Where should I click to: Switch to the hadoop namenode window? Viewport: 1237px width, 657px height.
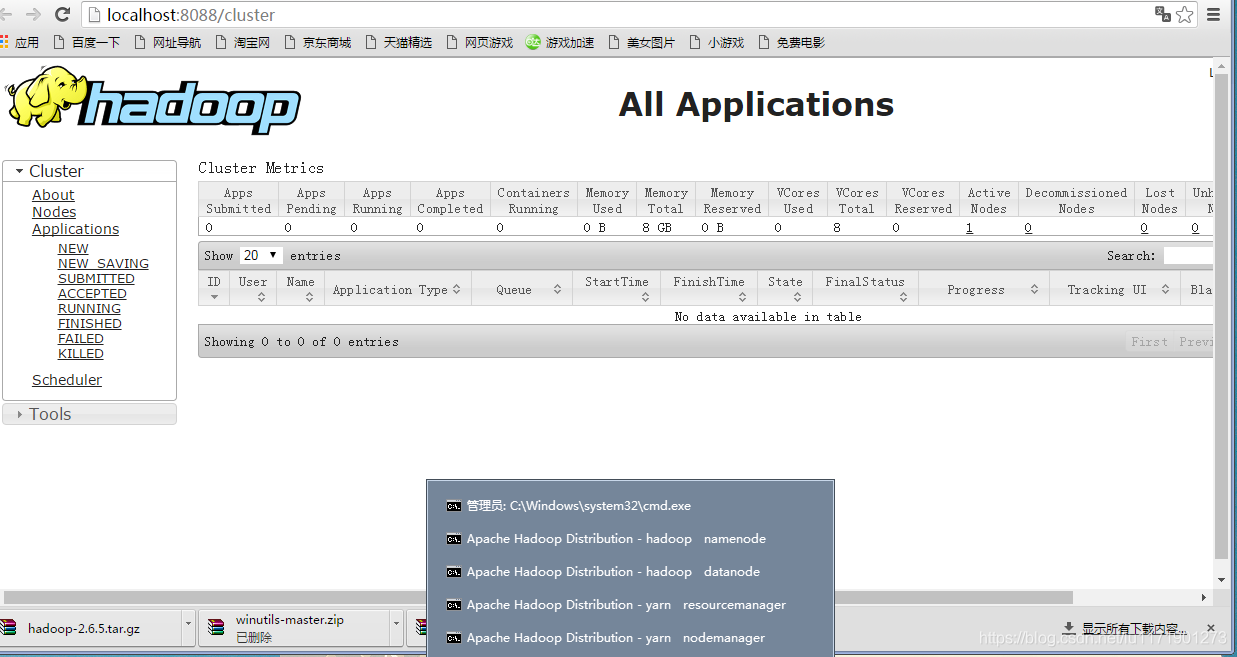[x=616, y=539]
